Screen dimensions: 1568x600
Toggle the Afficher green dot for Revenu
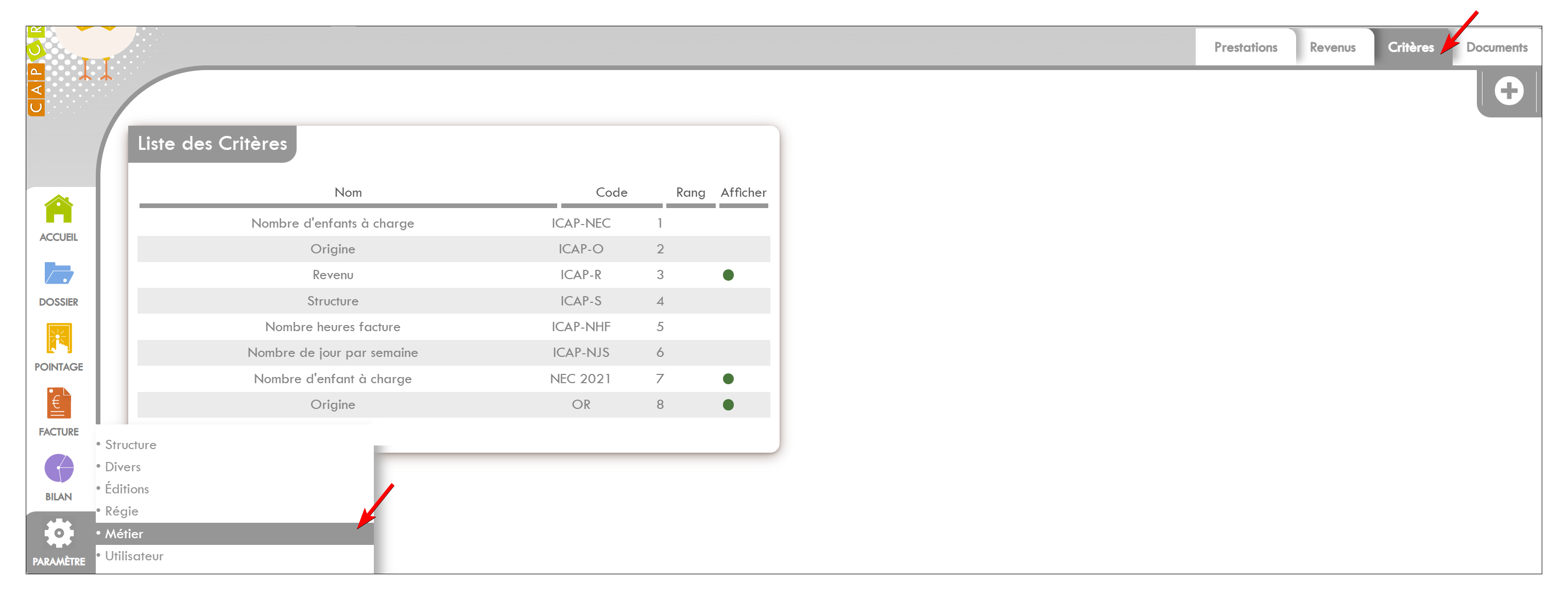click(728, 275)
